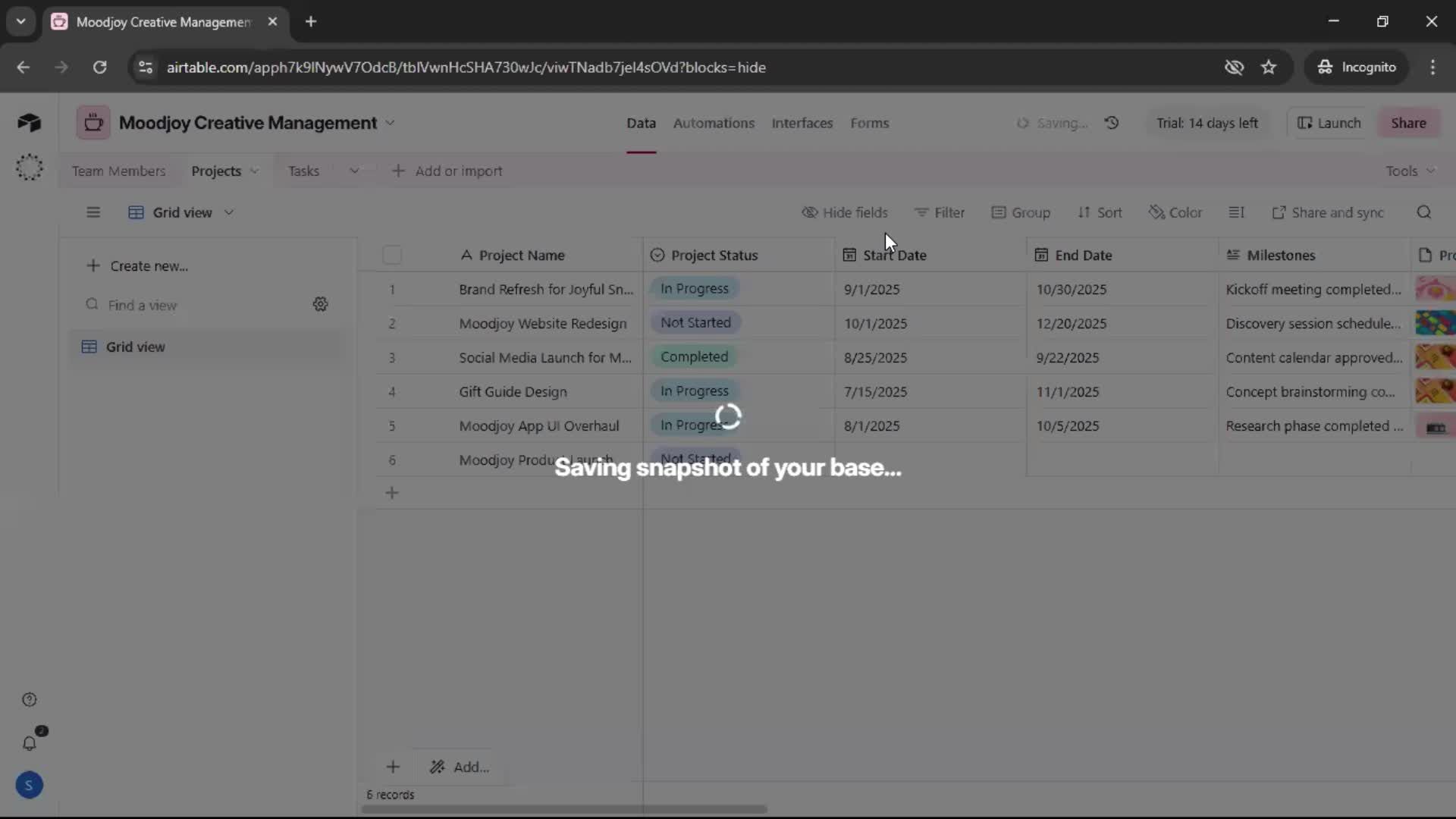This screenshot has height=819, width=1456.
Task: Open notifications bell icon
Action: coord(30,743)
